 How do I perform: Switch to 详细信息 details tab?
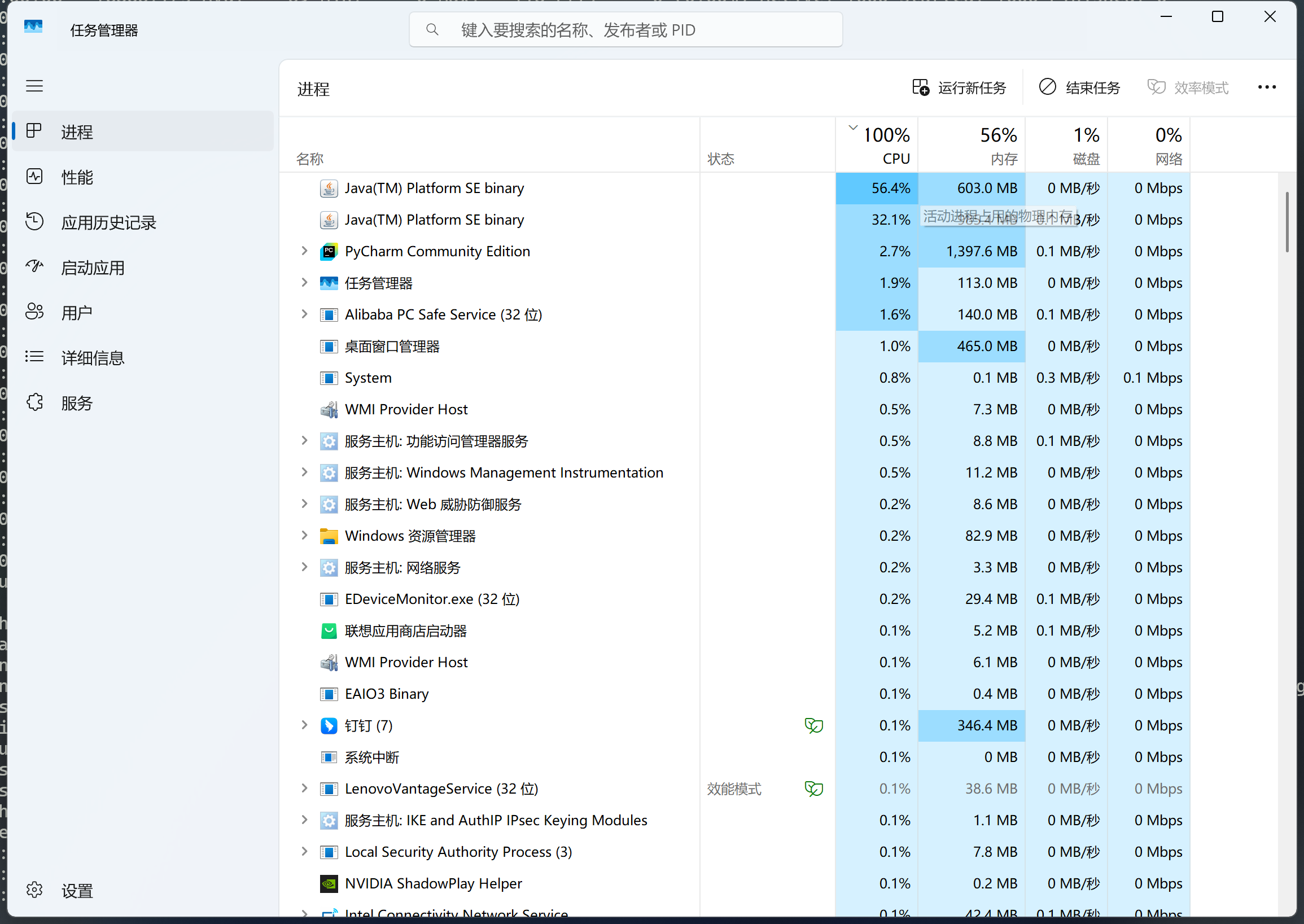(x=93, y=358)
